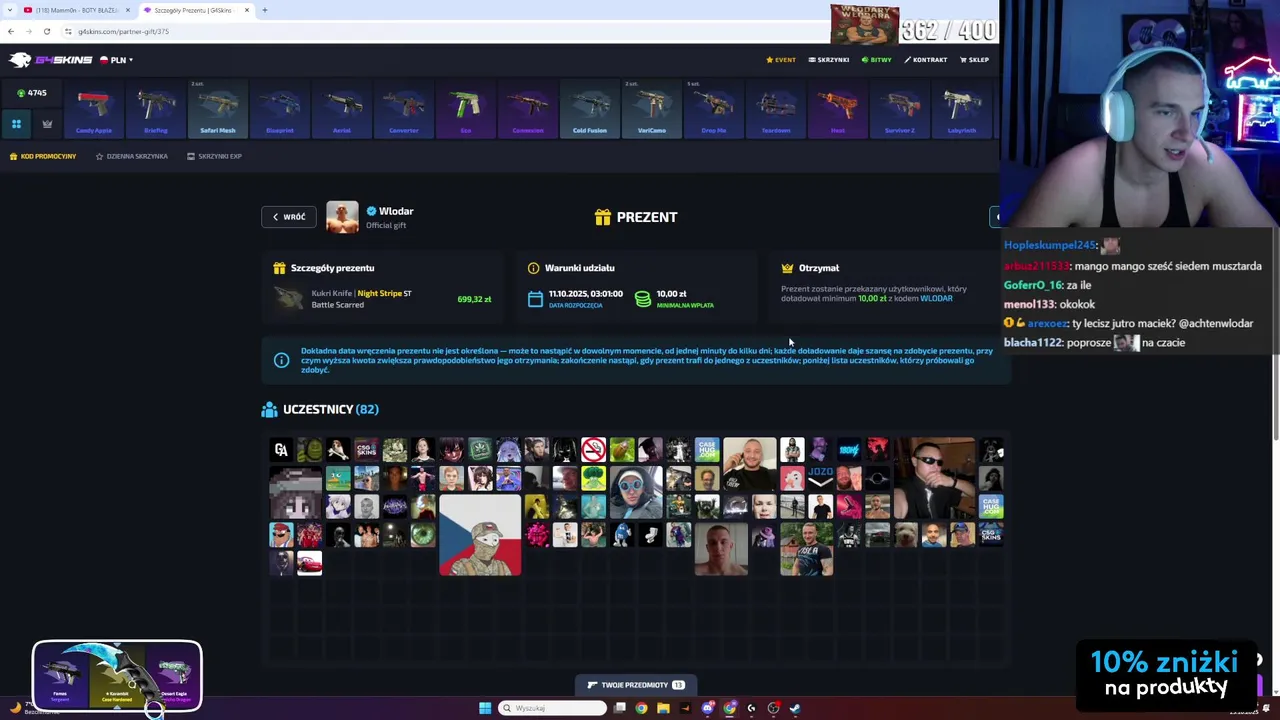Open SKRZYNKI EXP link
Image resolution: width=1280 pixels, height=720 pixels.
click(214, 156)
